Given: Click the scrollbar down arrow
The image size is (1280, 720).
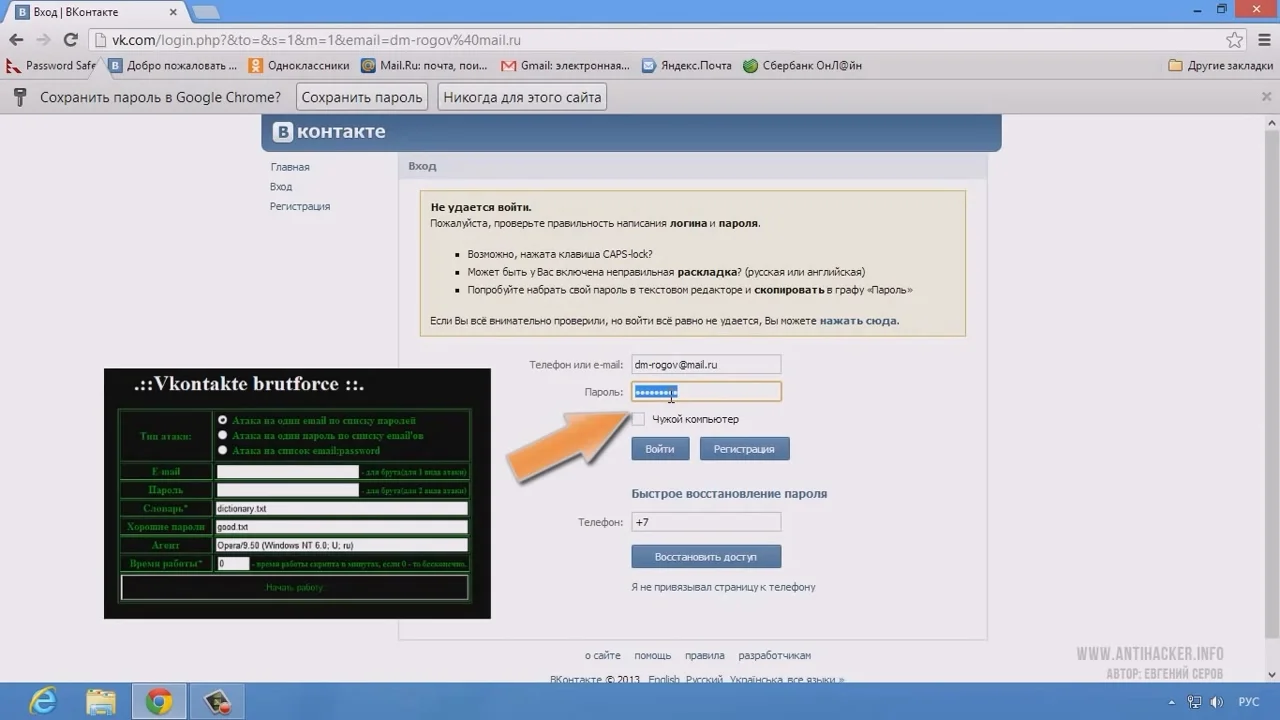Looking at the screenshot, I should click(x=1271, y=676).
